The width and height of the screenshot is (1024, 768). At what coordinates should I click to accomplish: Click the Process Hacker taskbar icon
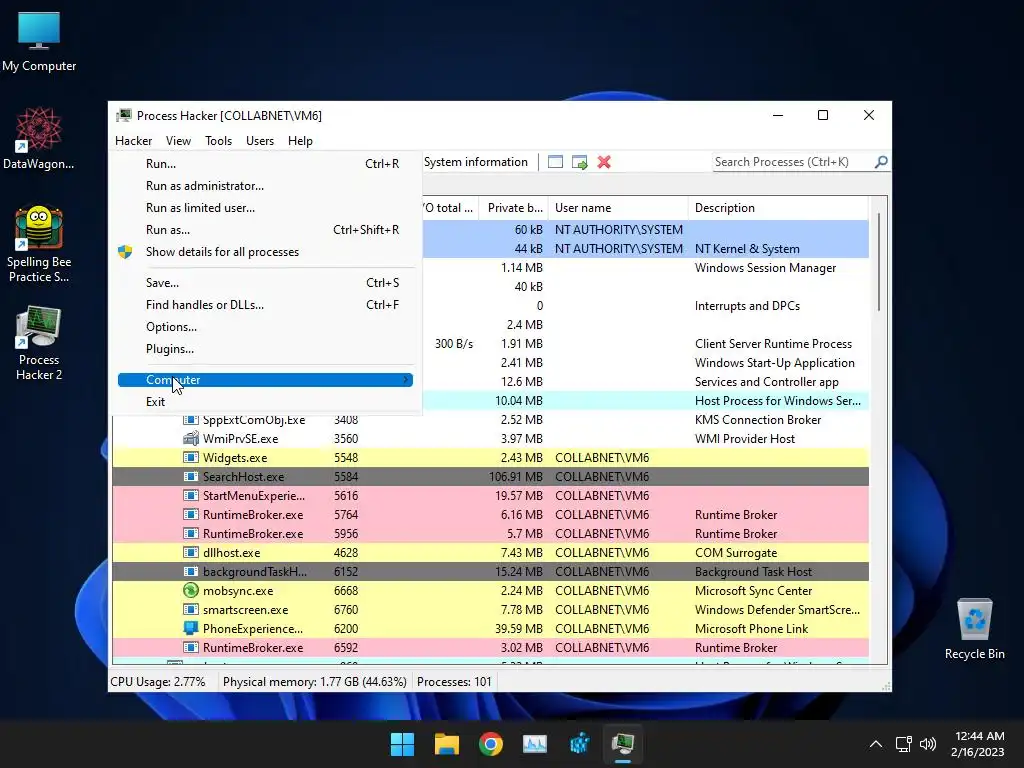click(x=623, y=744)
